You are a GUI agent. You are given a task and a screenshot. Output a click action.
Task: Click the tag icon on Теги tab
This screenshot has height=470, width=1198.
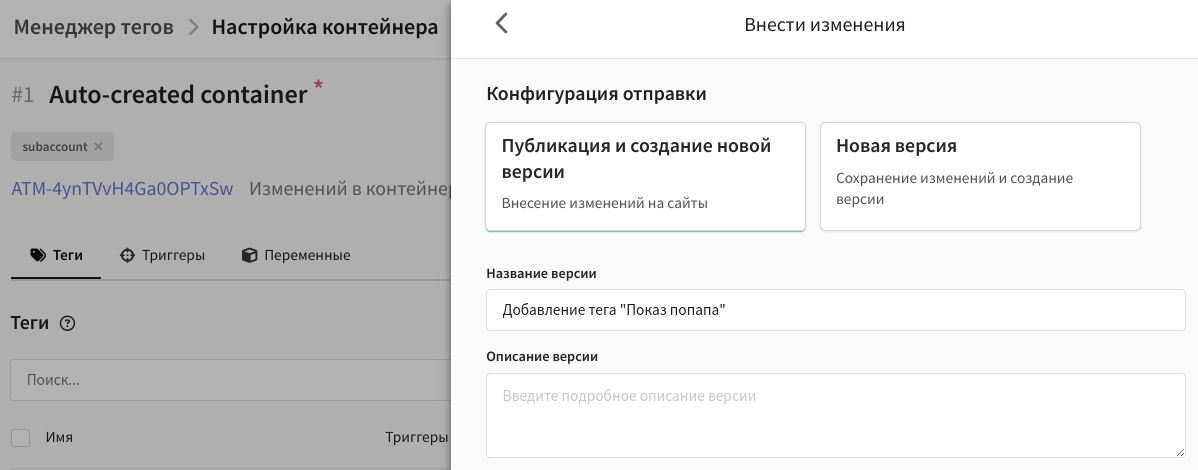pos(37,255)
